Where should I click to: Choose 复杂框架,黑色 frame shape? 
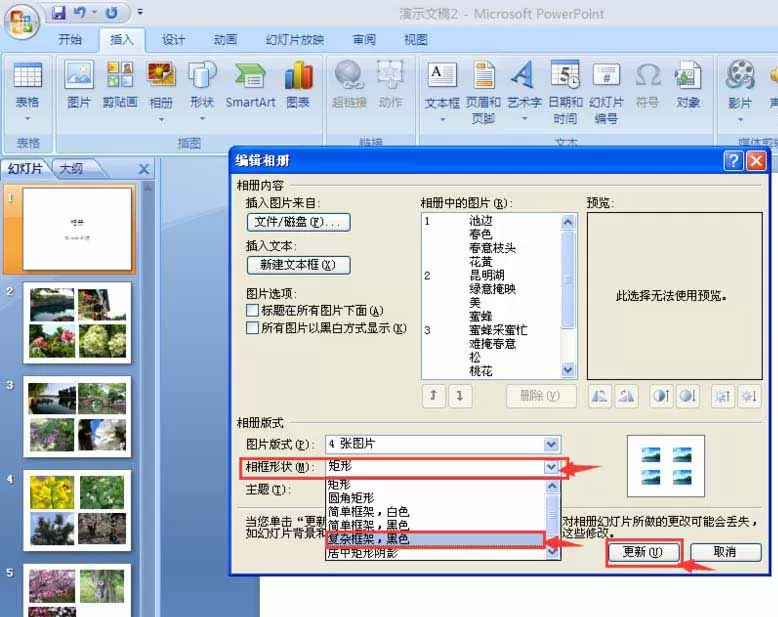(x=436, y=539)
